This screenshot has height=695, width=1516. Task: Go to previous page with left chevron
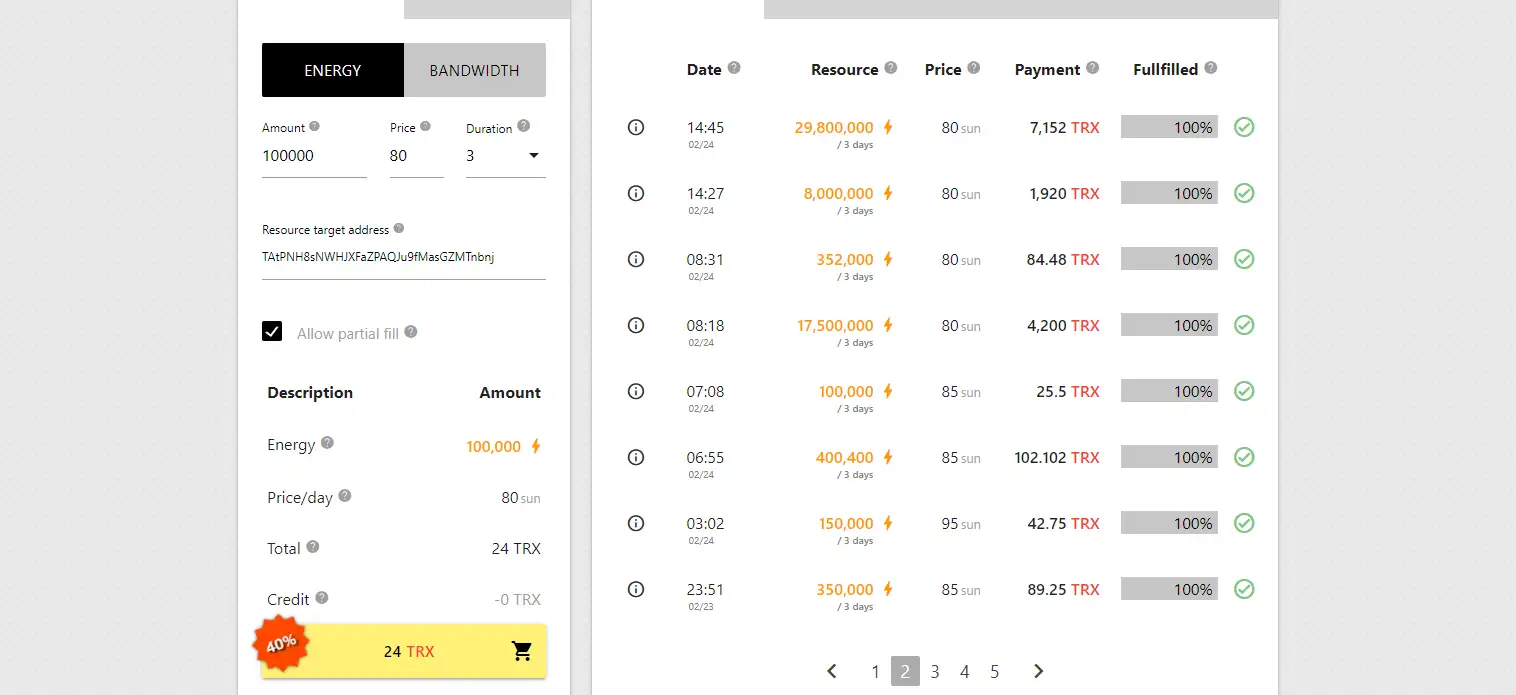(x=832, y=671)
